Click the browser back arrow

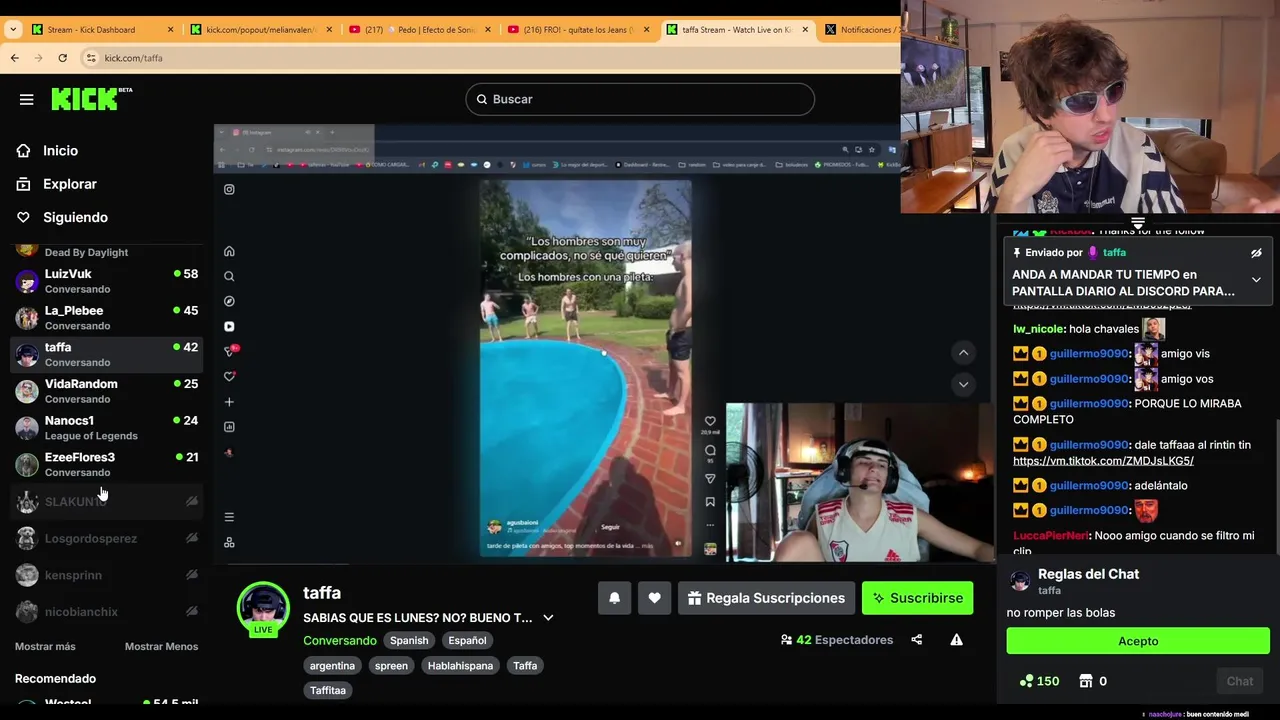(15, 58)
